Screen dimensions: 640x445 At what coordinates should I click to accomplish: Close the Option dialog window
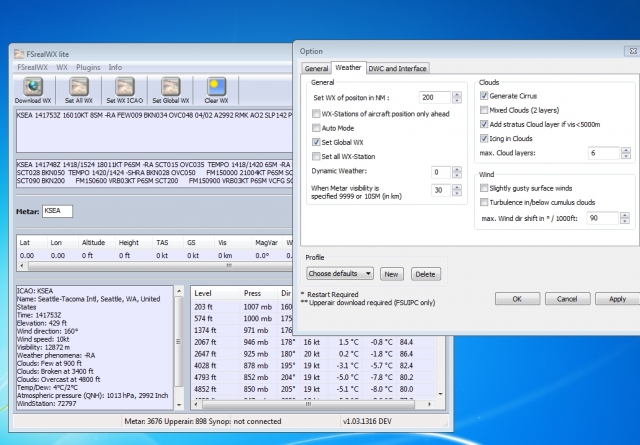(632, 51)
